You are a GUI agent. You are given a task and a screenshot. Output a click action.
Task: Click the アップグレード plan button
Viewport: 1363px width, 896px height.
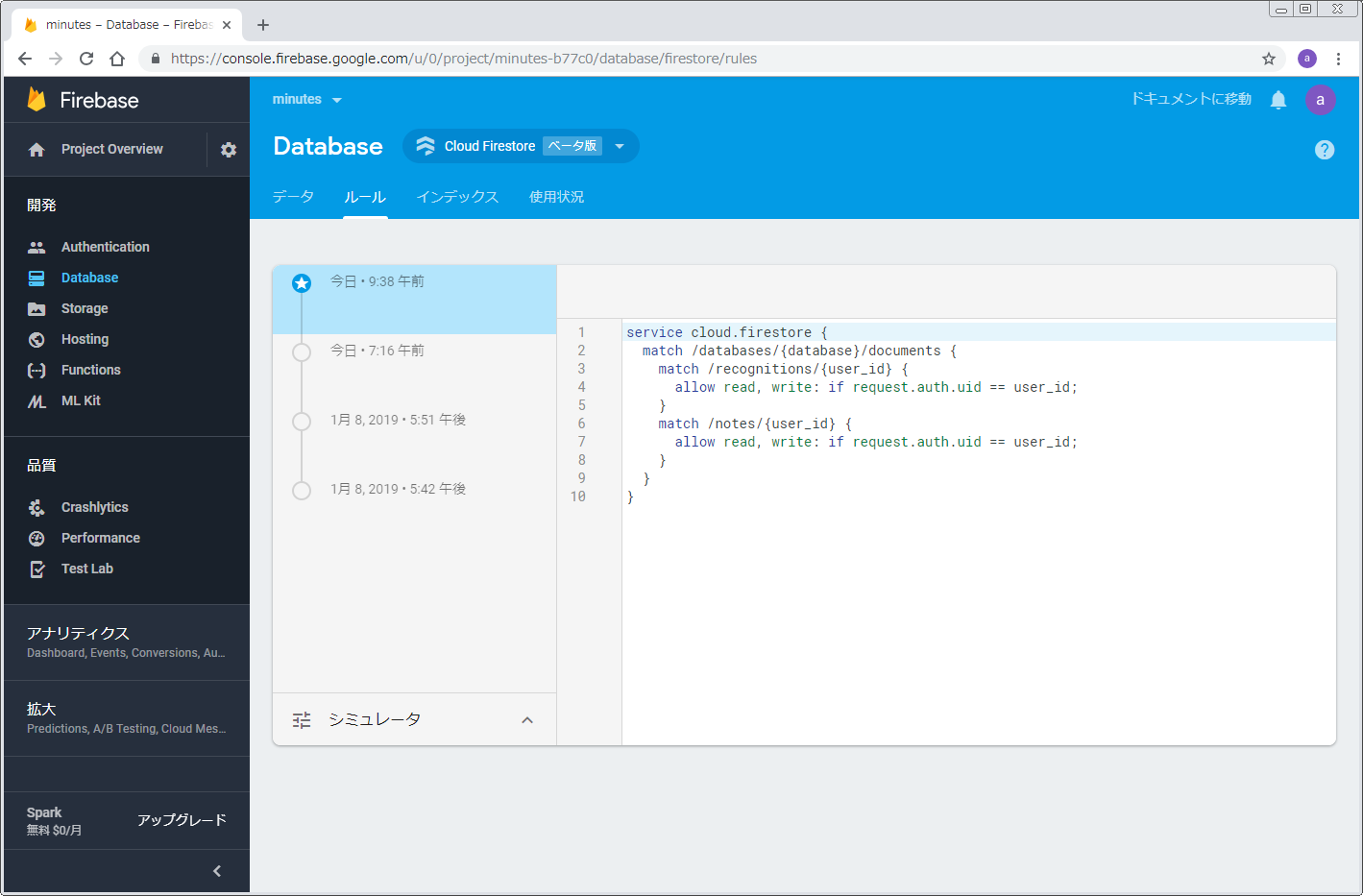182,820
